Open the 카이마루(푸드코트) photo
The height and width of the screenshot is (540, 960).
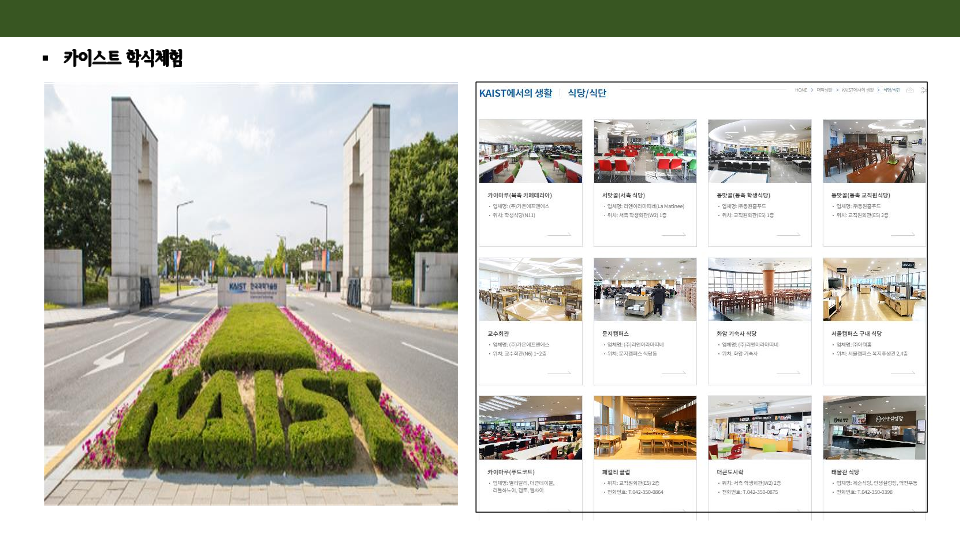(530, 428)
